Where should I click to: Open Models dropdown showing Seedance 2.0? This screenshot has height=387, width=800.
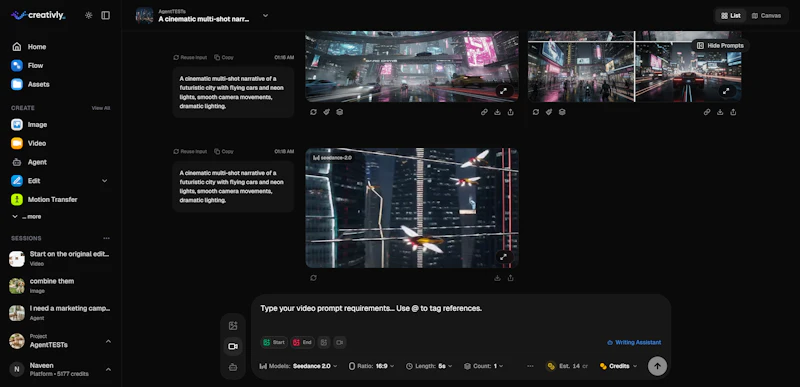(x=298, y=366)
